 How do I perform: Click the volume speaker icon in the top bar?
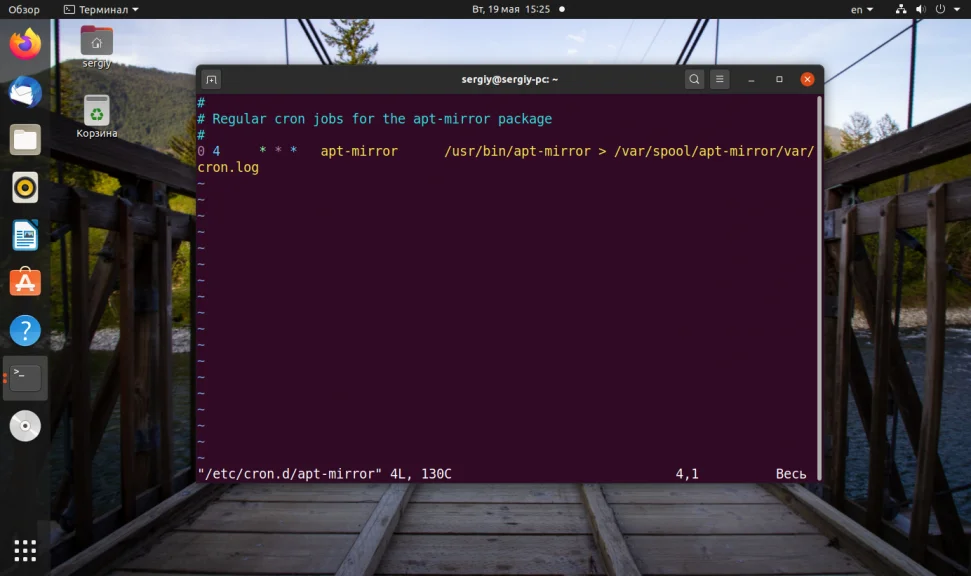921,9
